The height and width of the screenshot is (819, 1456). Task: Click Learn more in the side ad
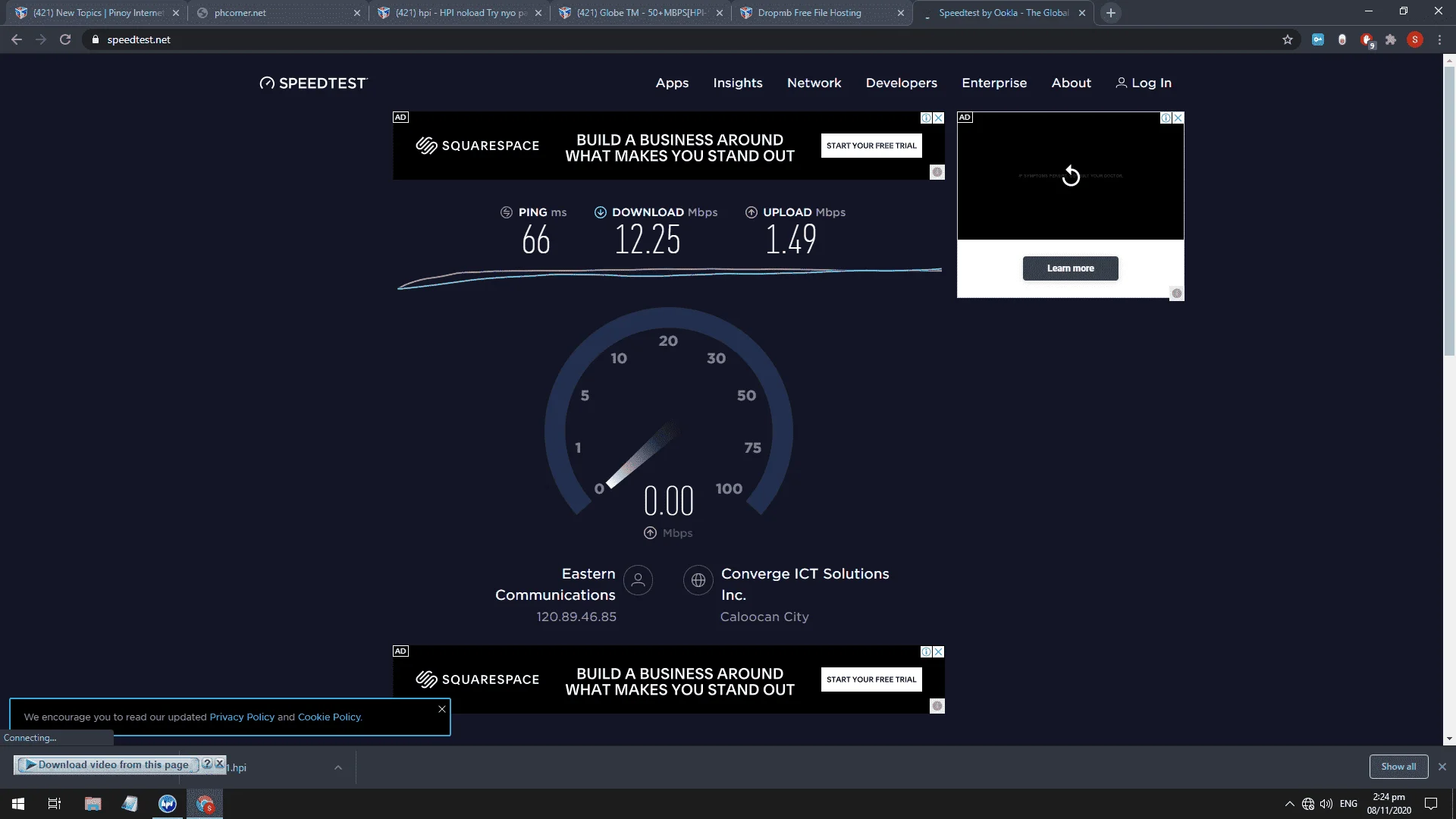click(1070, 268)
